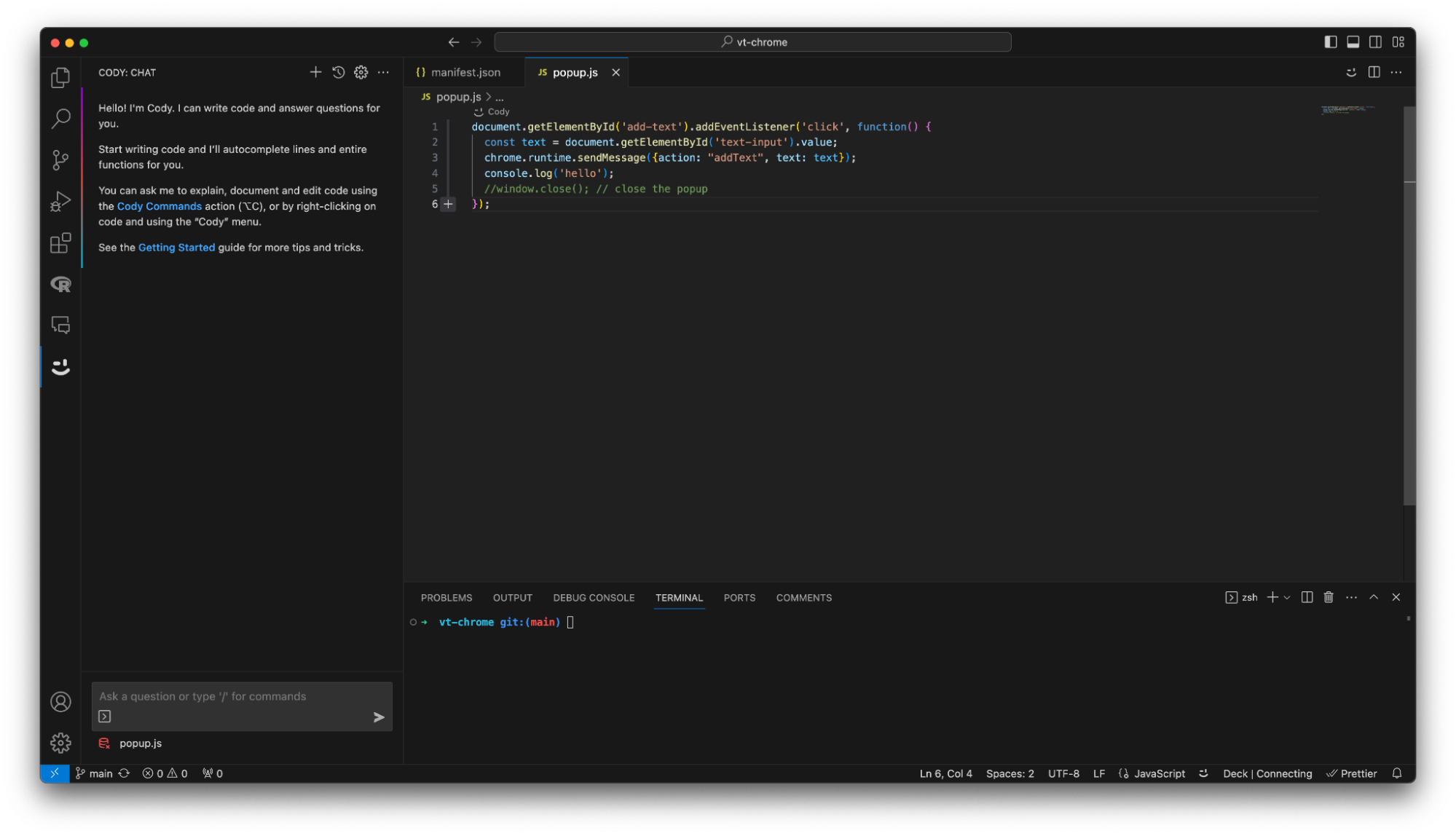This screenshot has width=1456, height=836.
Task: Click the split editor icon in toolbar
Action: [x=1374, y=71]
